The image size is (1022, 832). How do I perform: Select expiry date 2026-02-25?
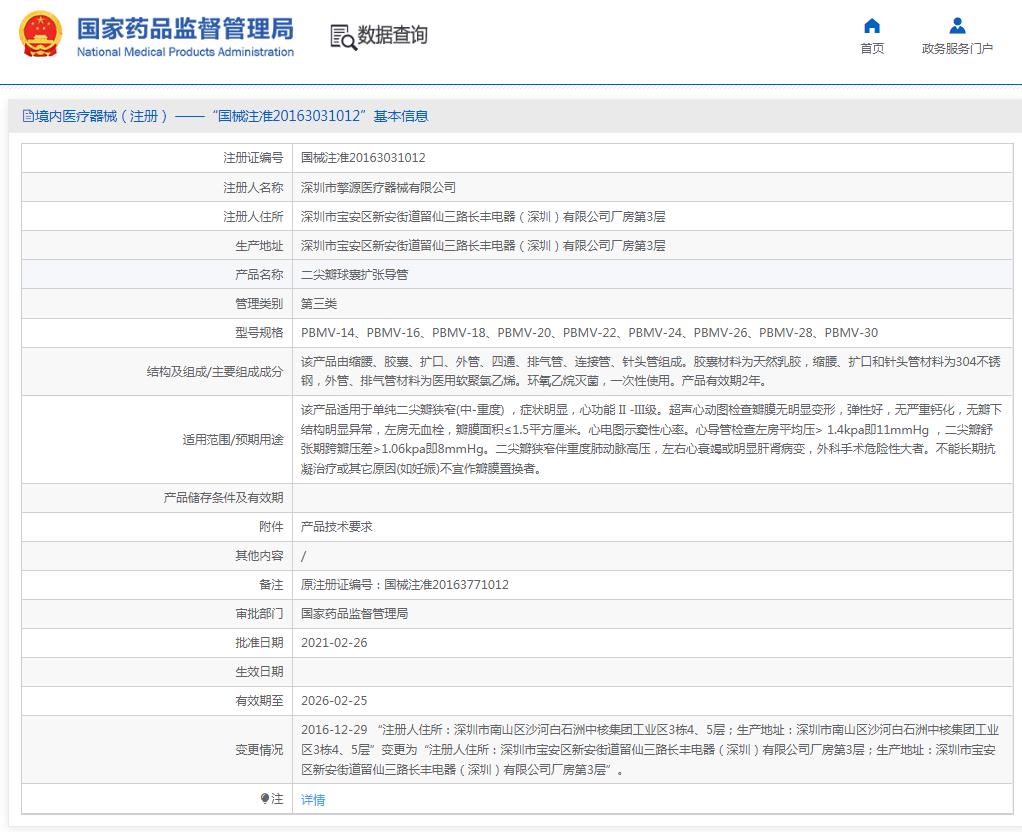pyautogui.click(x=334, y=701)
